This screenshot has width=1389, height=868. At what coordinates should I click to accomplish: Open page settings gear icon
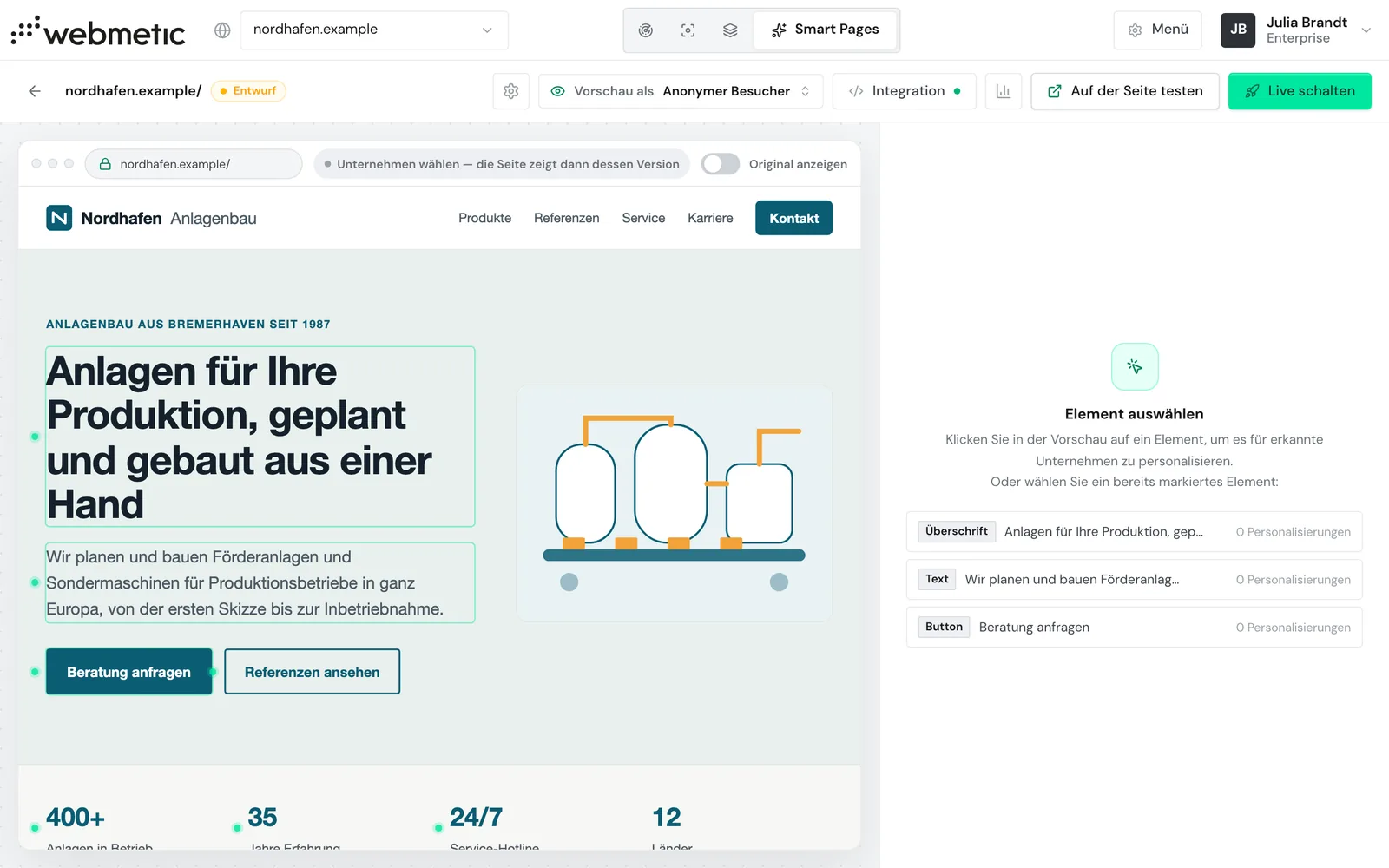tap(511, 91)
